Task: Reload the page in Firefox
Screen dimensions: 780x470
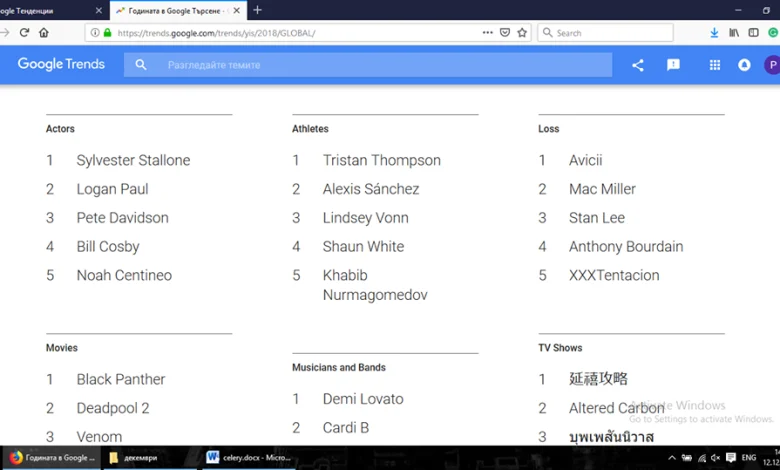Action: pyautogui.click(x=24, y=33)
